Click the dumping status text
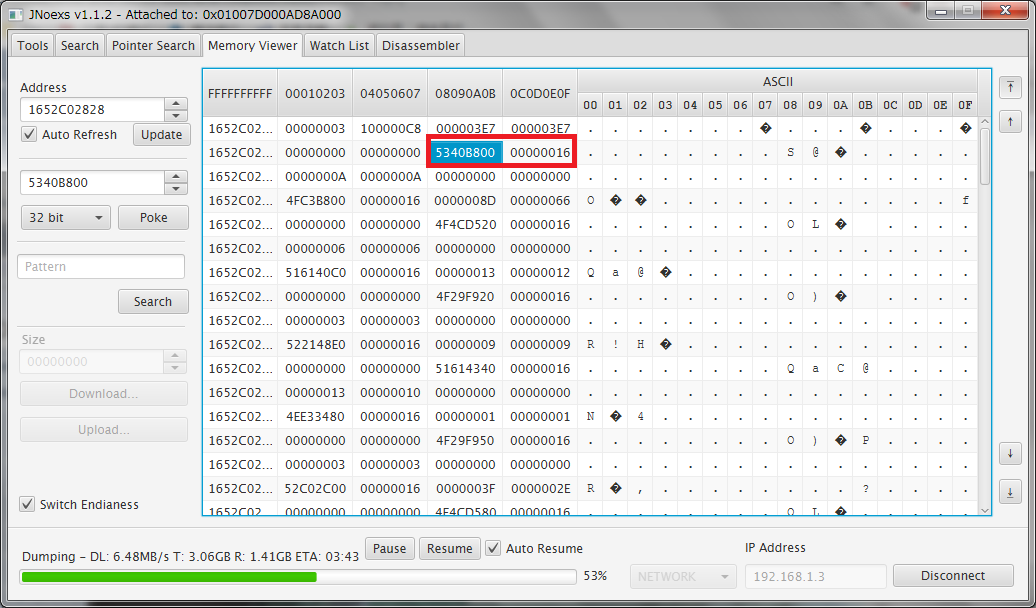 click(190, 556)
